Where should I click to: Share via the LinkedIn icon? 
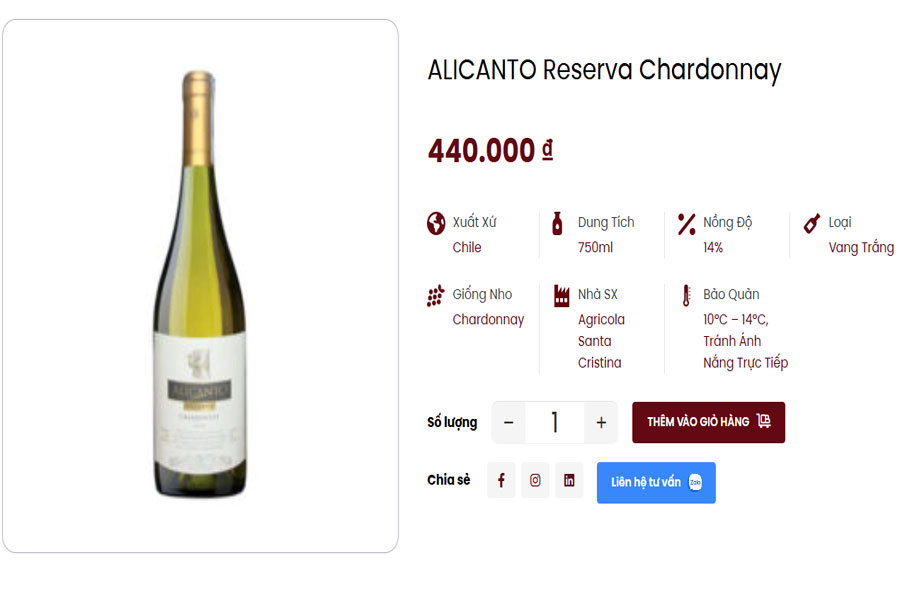[569, 480]
